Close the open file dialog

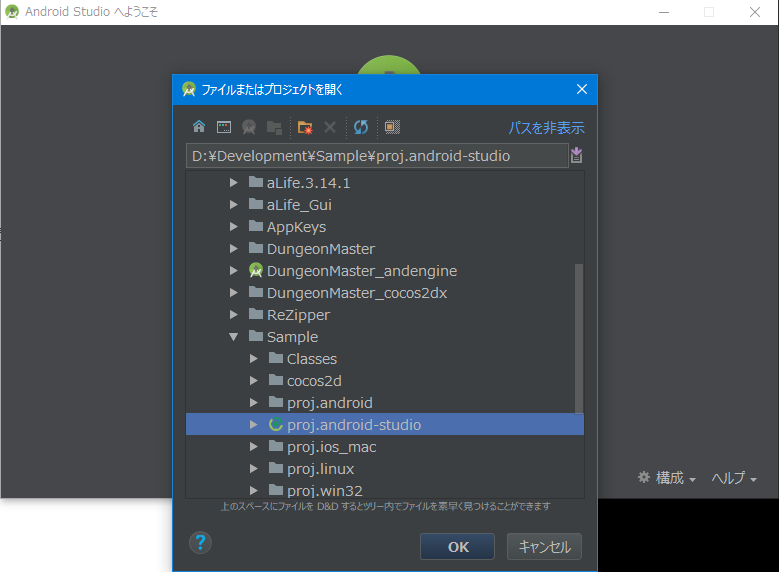(582, 89)
